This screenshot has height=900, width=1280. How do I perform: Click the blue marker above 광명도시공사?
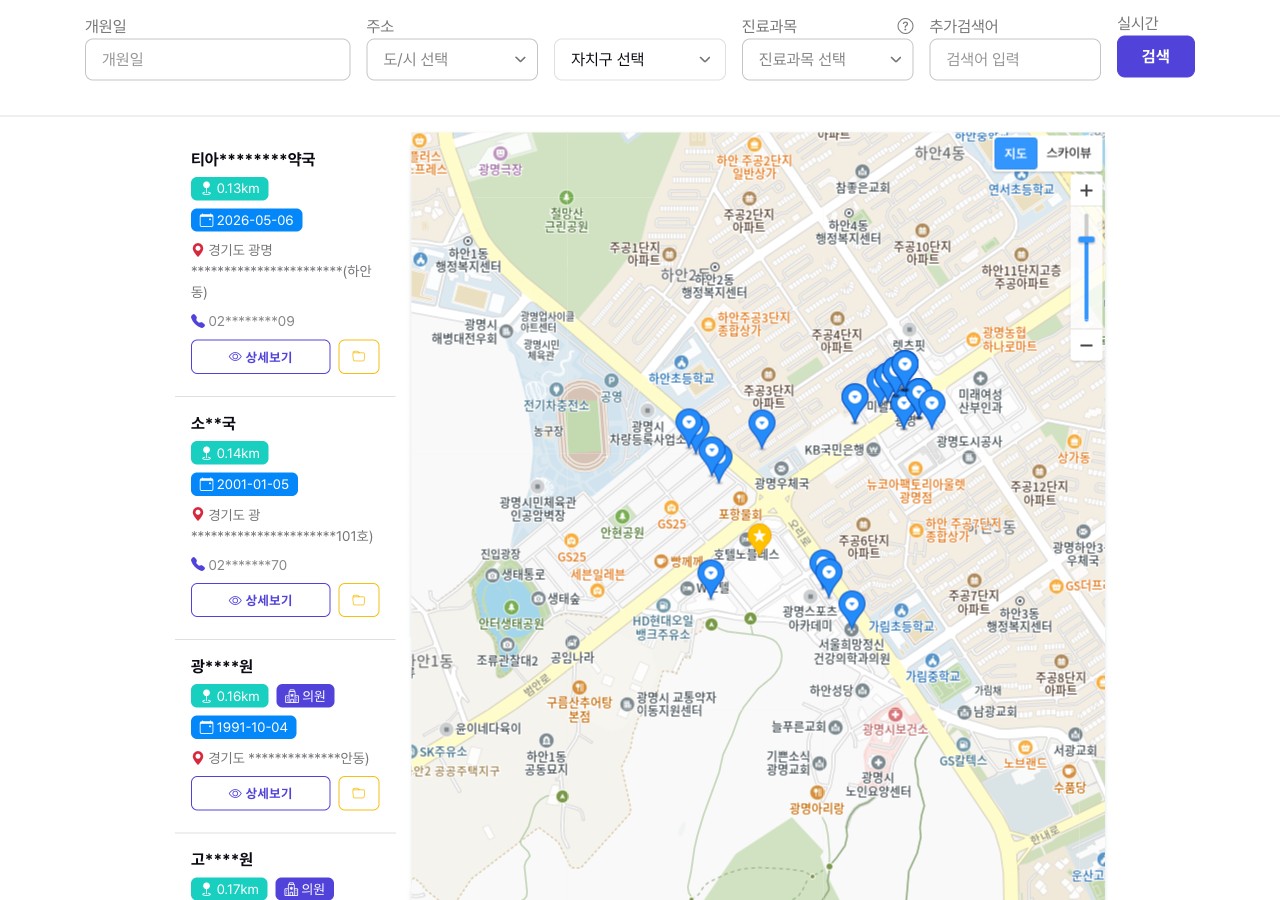[x=932, y=408]
